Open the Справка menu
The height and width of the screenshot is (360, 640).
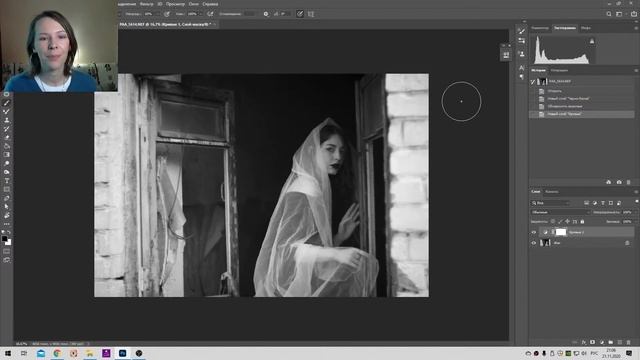[210, 4]
